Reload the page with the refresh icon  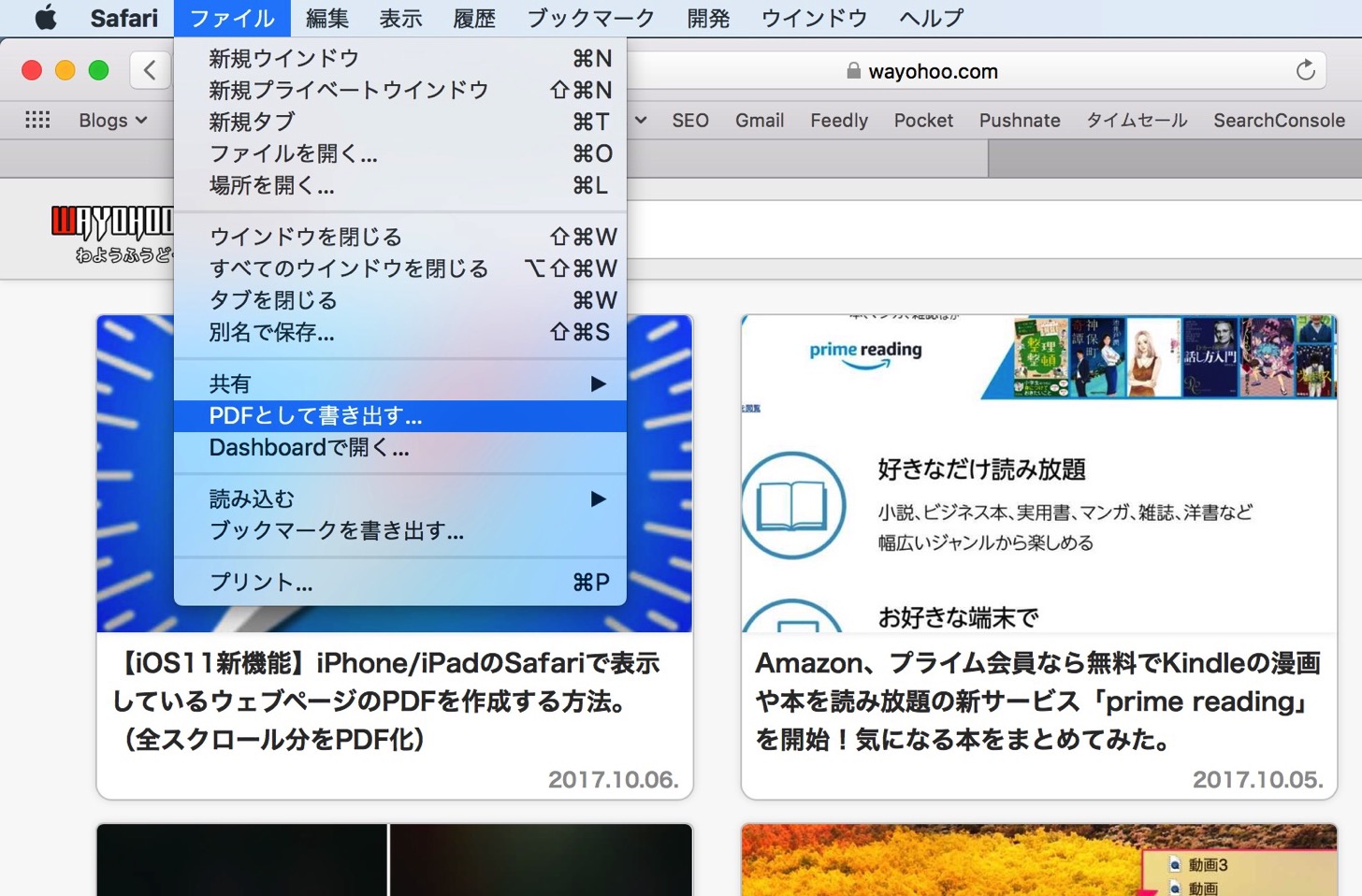point(1306,70)
